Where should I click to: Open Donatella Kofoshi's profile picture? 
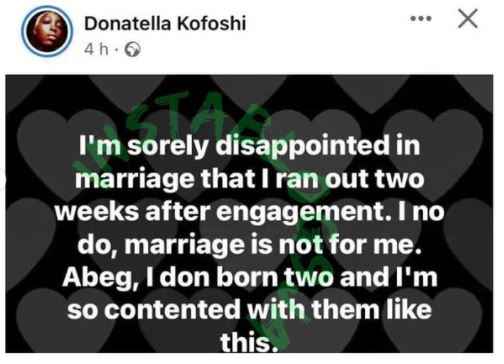(x=47, y=31)
